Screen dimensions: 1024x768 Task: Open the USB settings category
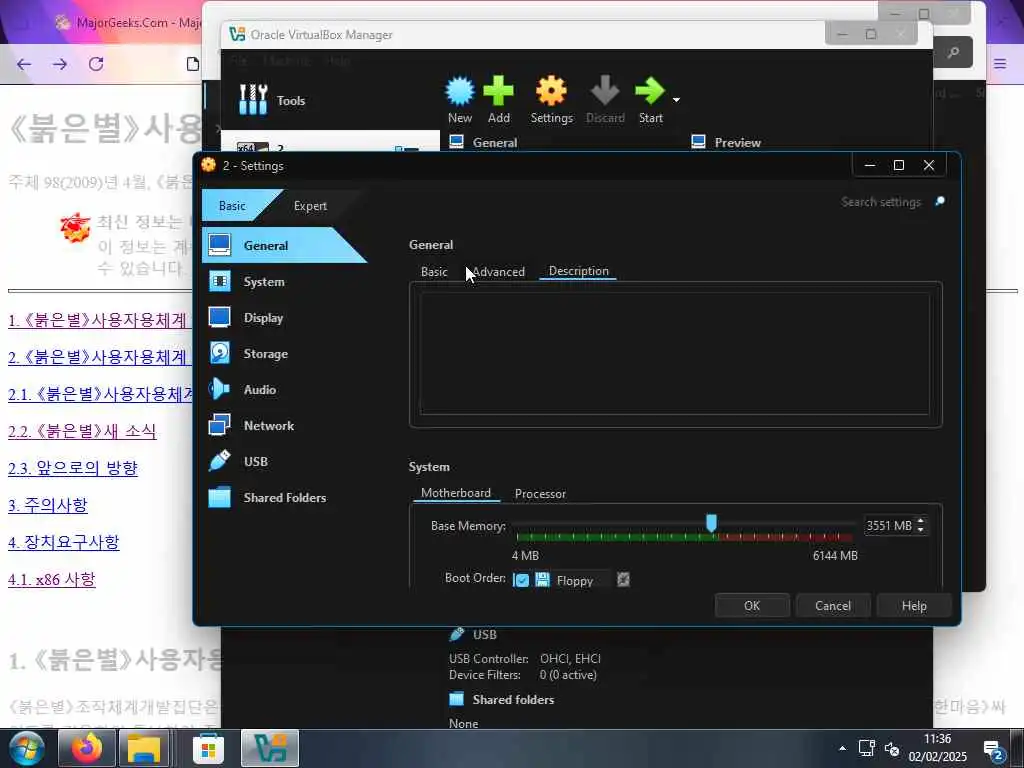coord(255,461)
